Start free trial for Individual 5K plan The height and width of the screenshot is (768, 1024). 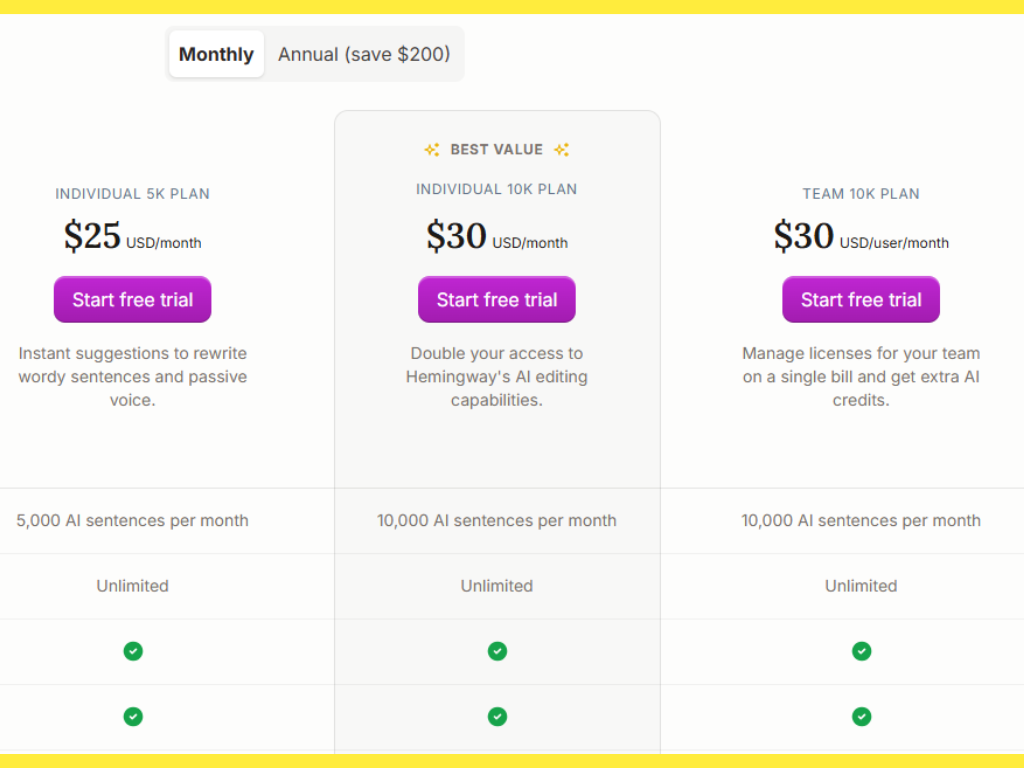pos(132,300)
